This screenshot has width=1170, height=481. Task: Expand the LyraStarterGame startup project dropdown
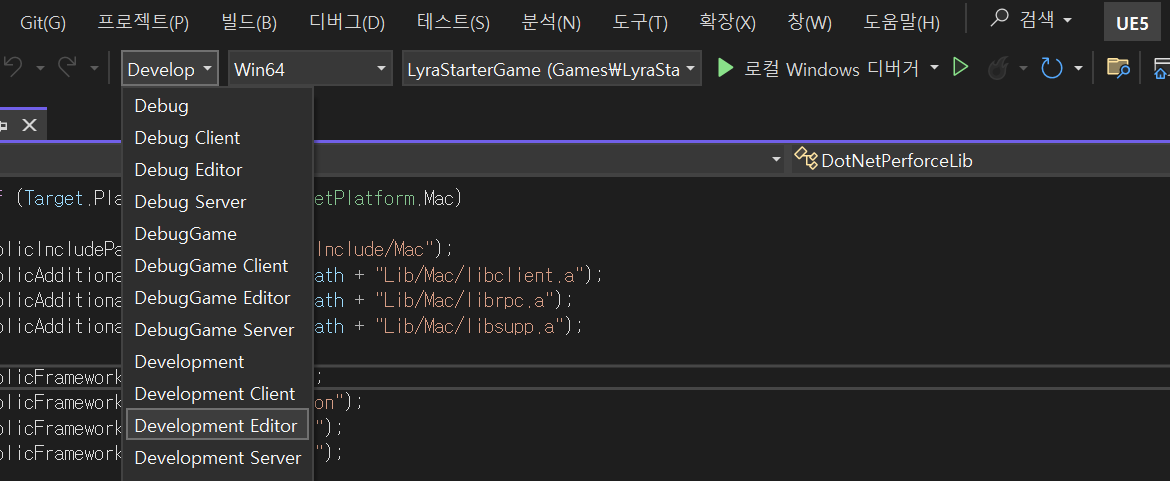point(551,69)
